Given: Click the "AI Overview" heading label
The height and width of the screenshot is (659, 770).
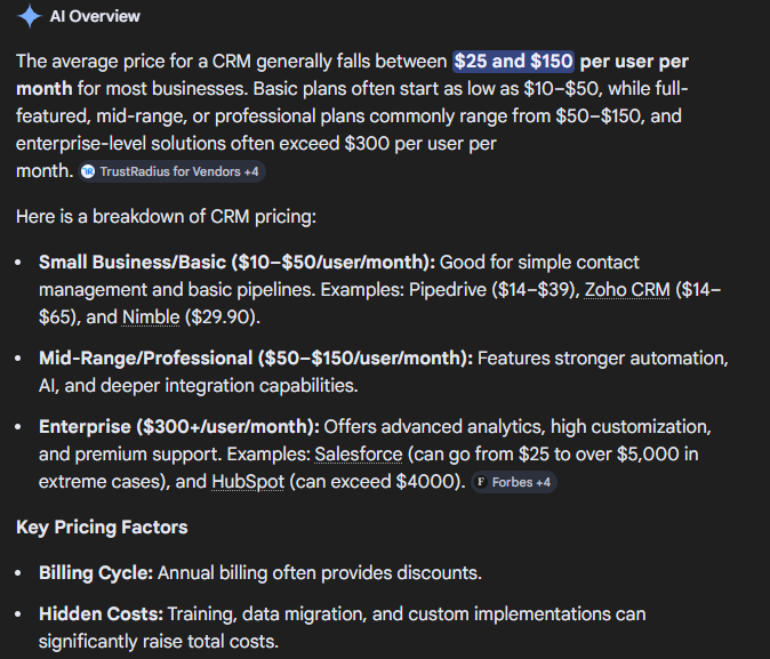Looking at the screenshot, I should pyautogui.click(x=95, y=16).
